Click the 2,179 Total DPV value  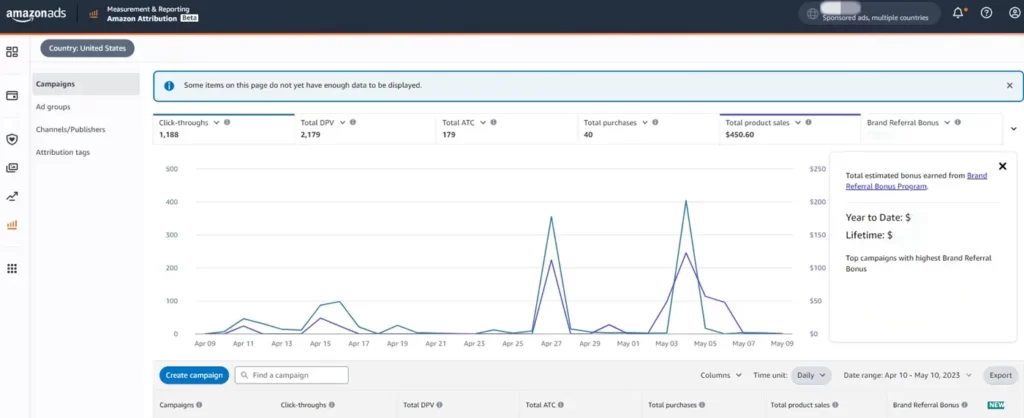[x=310, y=135]
